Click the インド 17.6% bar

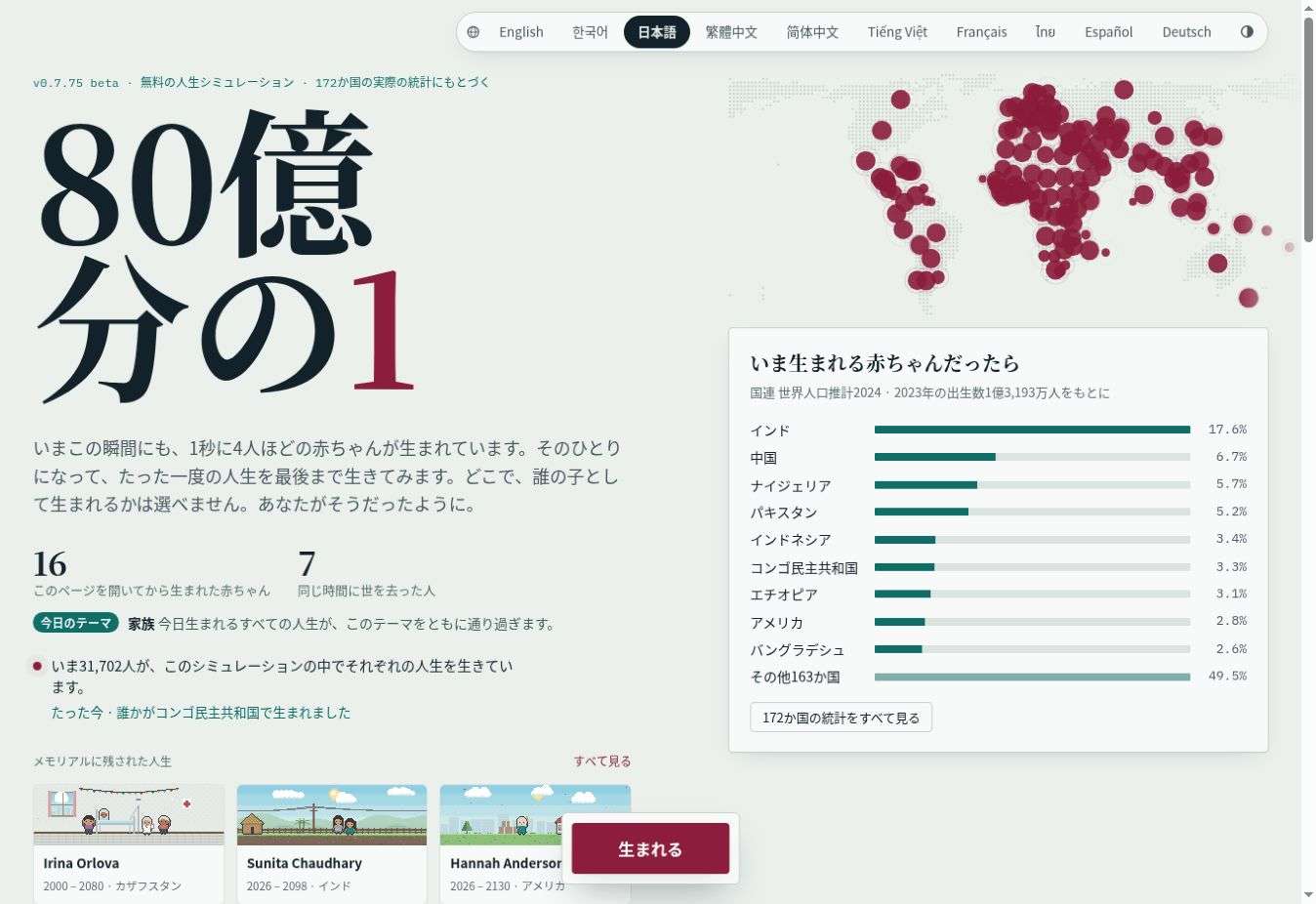pos(1032,430)
